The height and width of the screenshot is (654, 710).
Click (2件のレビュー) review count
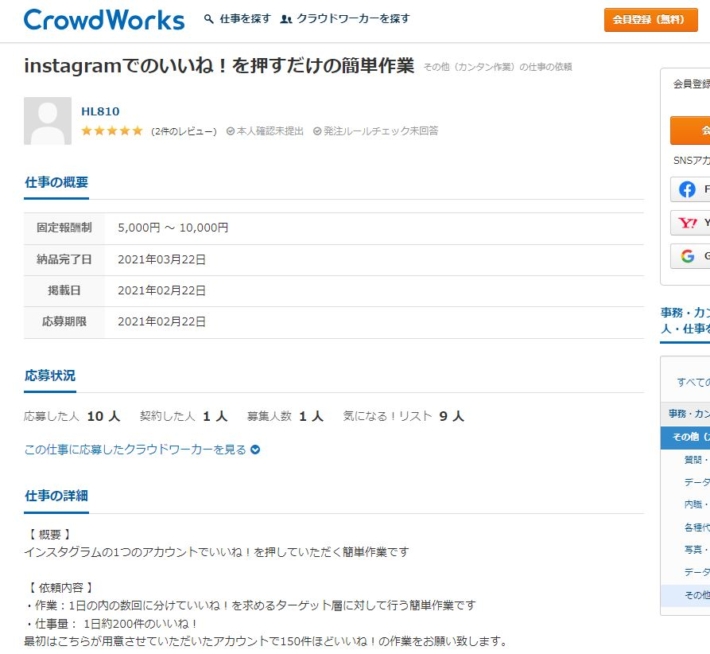[x=184, y=131]
